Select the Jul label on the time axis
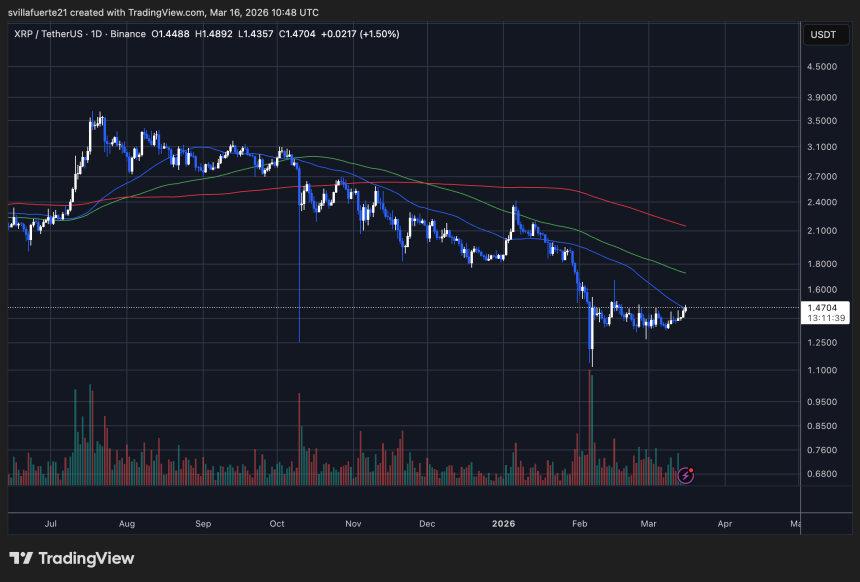 pos(50,523)
